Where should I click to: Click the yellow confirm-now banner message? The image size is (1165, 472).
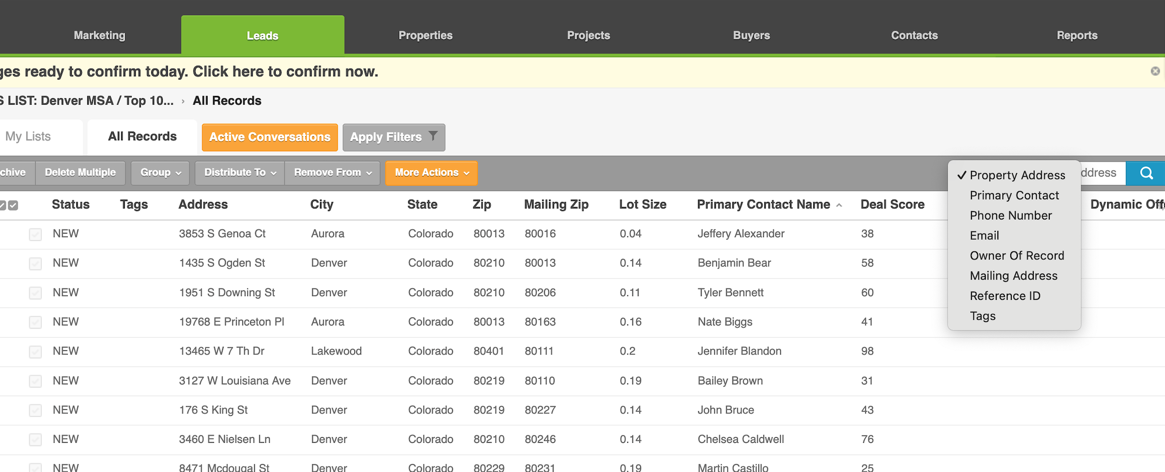point(189,71)
